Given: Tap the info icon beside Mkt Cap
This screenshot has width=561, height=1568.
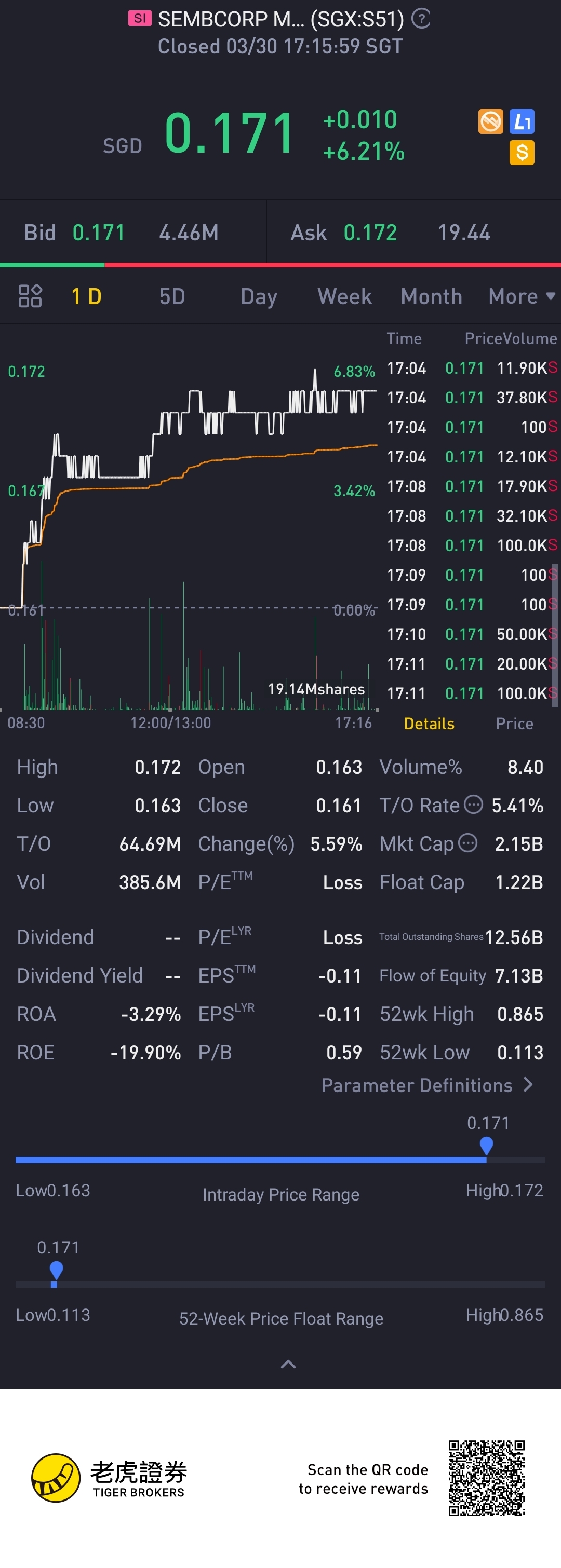Looking at the screenshot, I should [468, 843].
